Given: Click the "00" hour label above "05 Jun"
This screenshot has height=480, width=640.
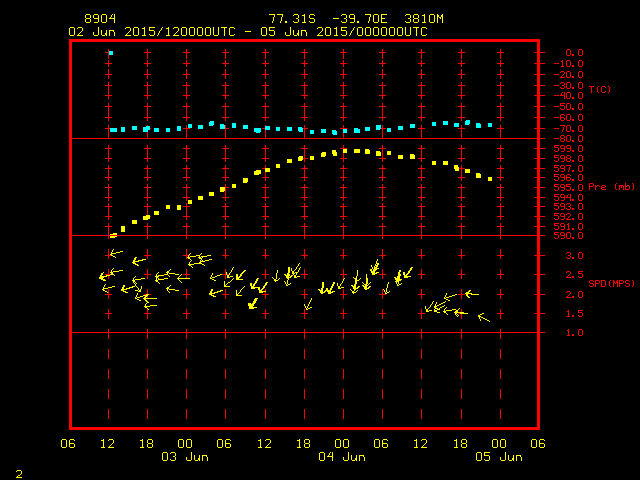Looking at the screenshot, I should click(x=499, y=444).
